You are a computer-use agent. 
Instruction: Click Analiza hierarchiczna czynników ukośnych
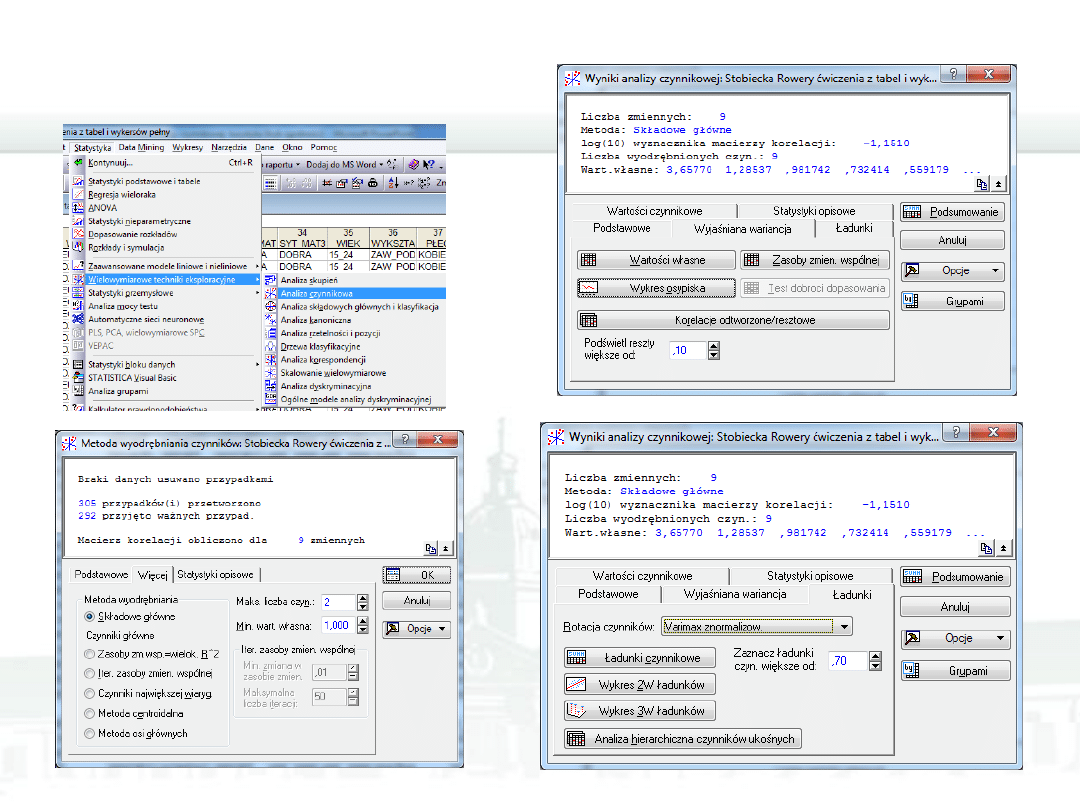point(683,739)
